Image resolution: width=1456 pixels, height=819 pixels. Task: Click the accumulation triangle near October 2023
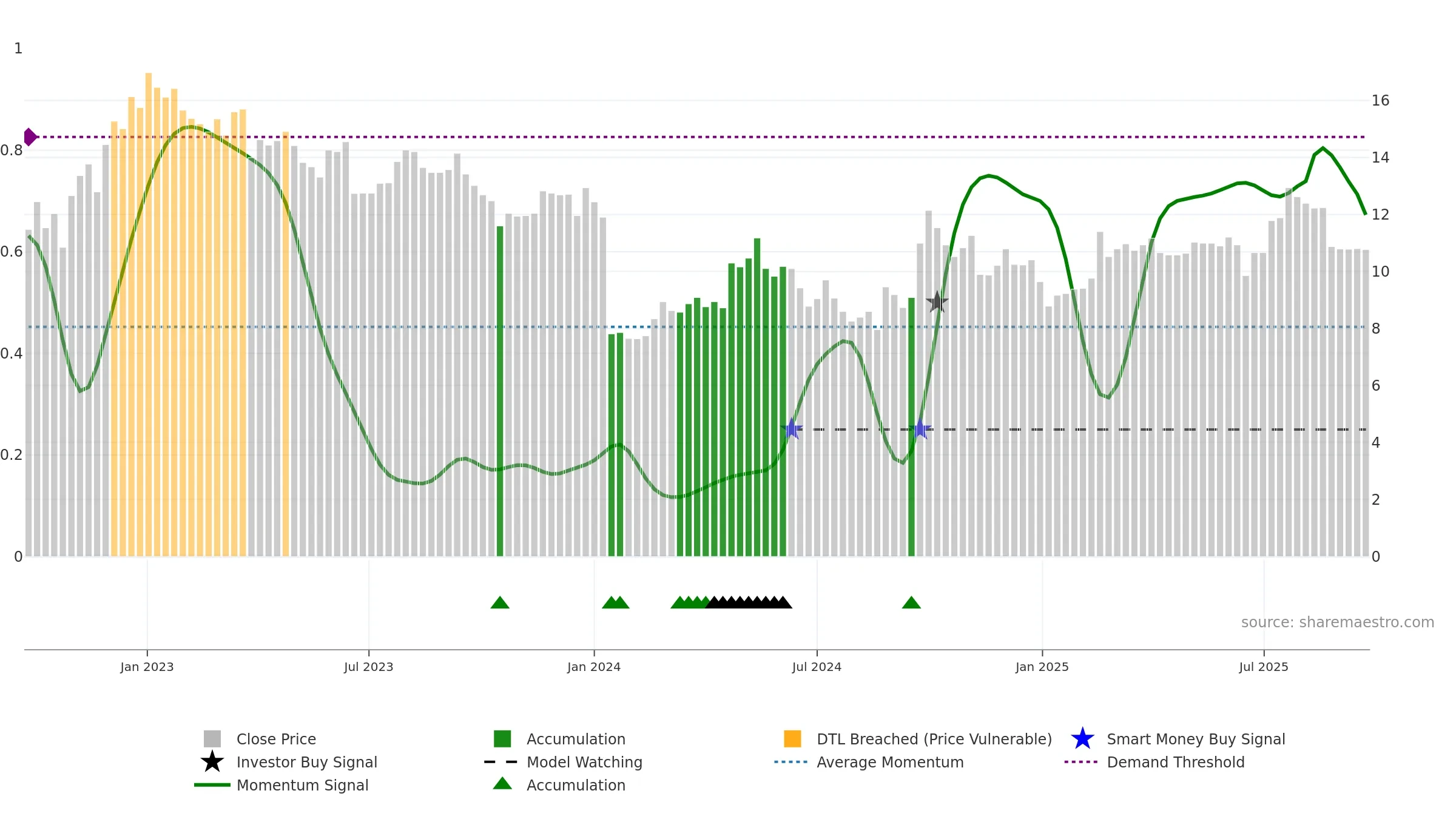coord(500,602)
